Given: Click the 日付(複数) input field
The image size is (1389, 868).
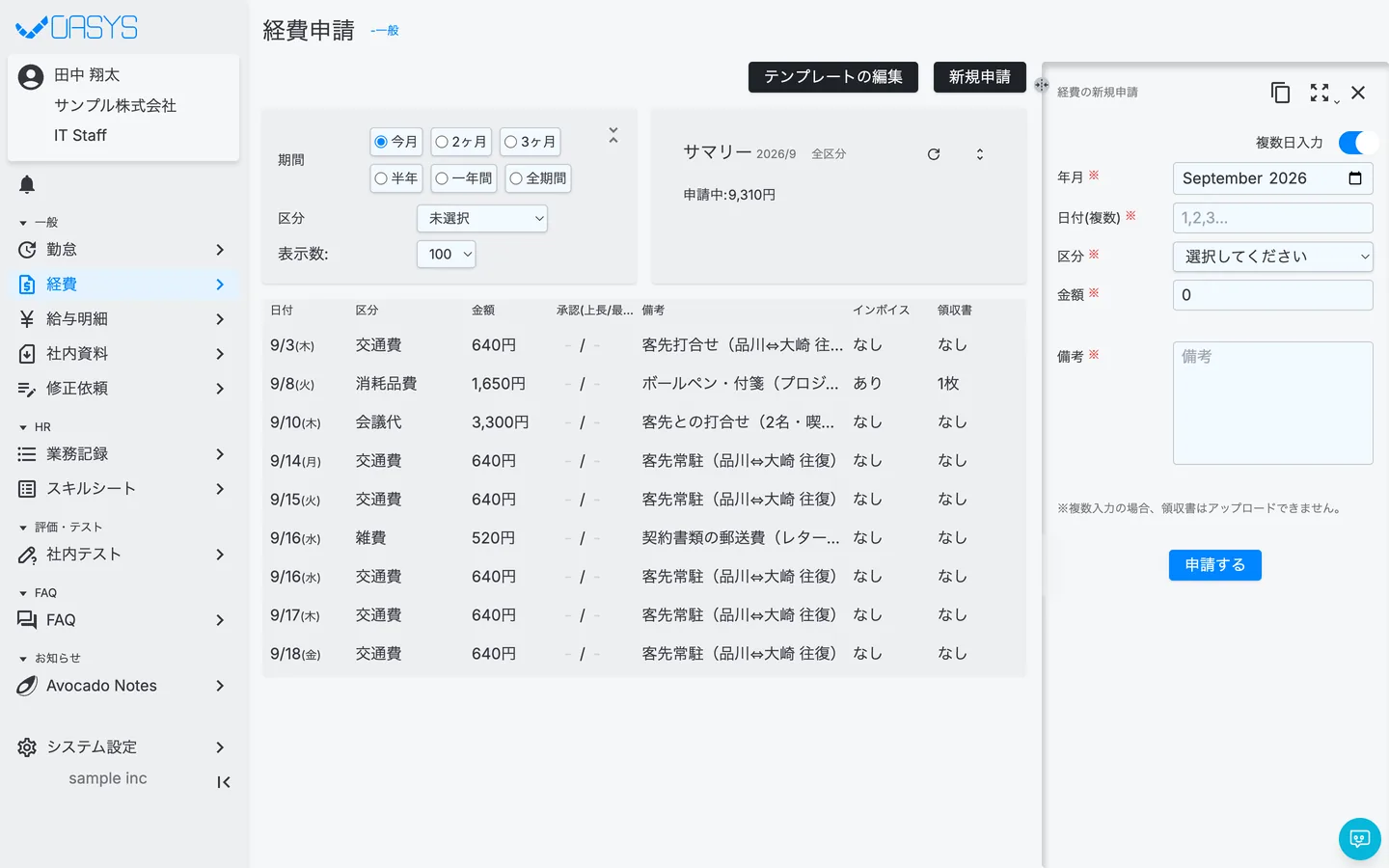Looking at the screenshot, I should (1273, 218).
